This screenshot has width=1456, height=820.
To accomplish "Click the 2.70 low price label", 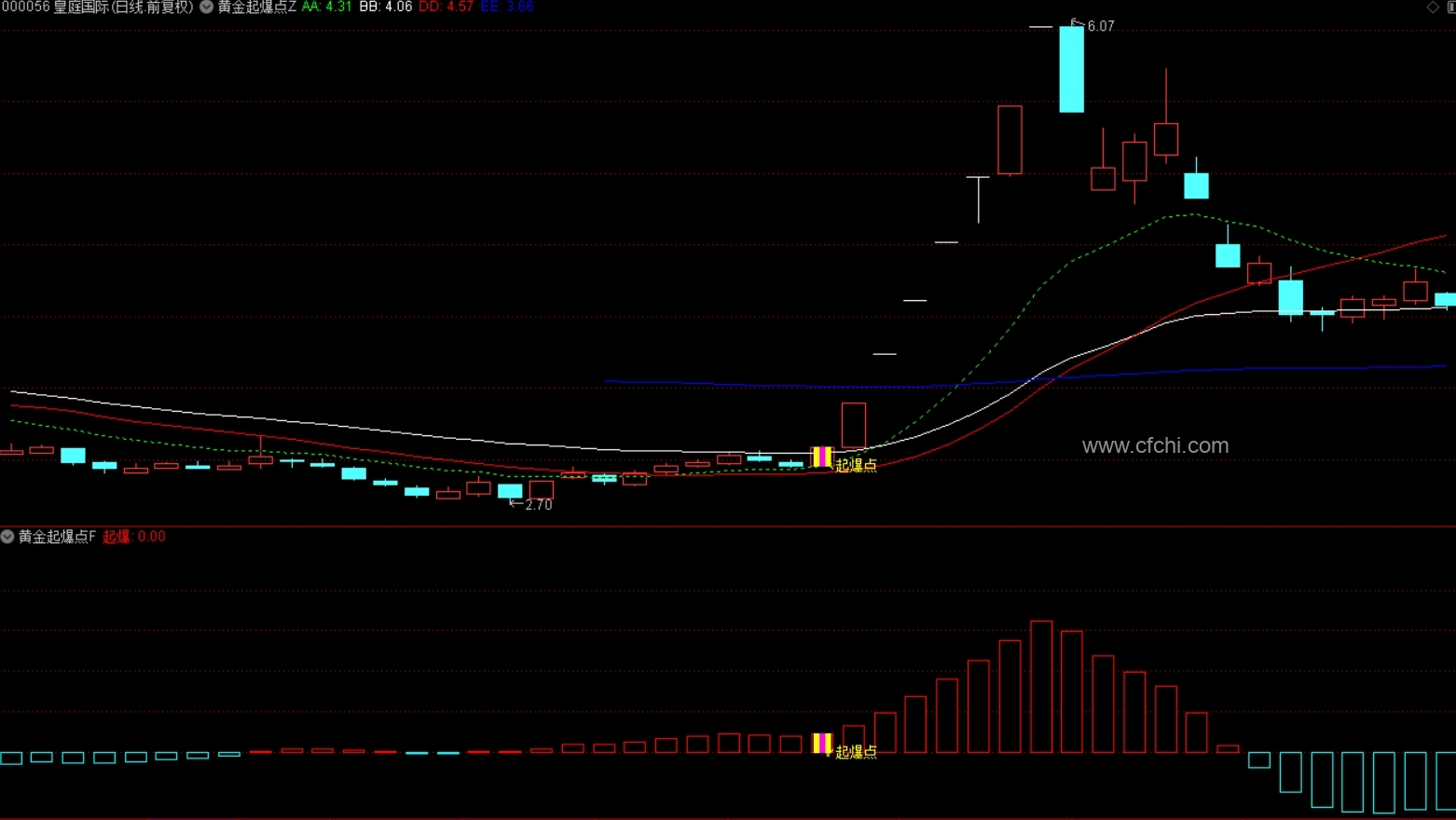I will (x=539, y=505).
